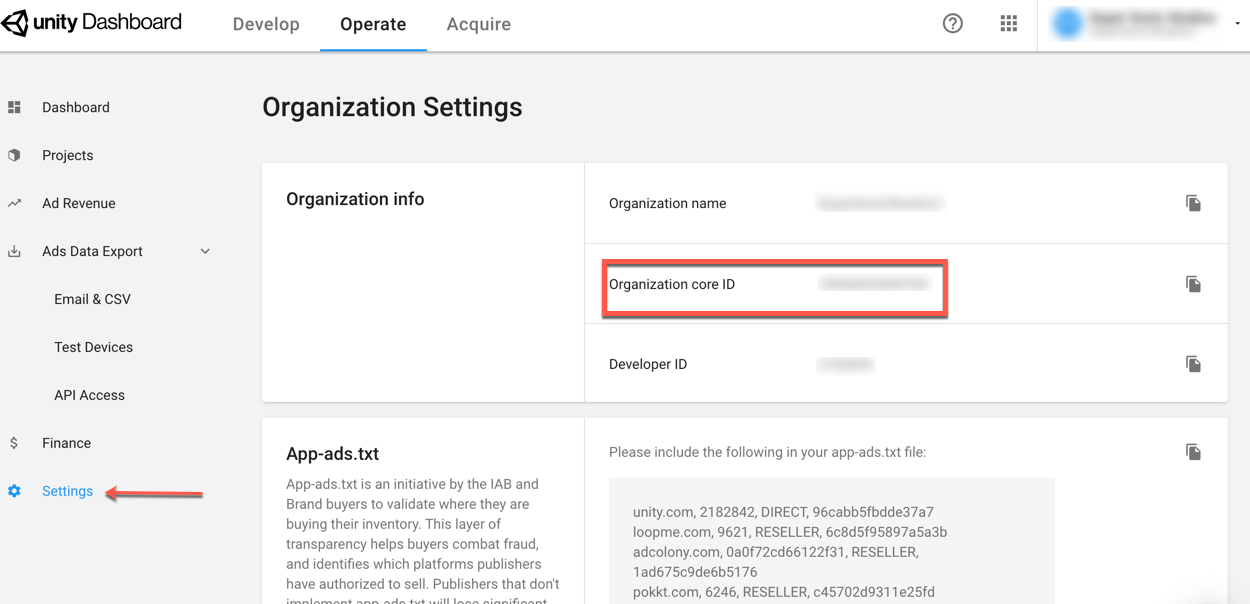Switch to the Develop tab
Viewport: 1250px width, 604px height.
266,25
